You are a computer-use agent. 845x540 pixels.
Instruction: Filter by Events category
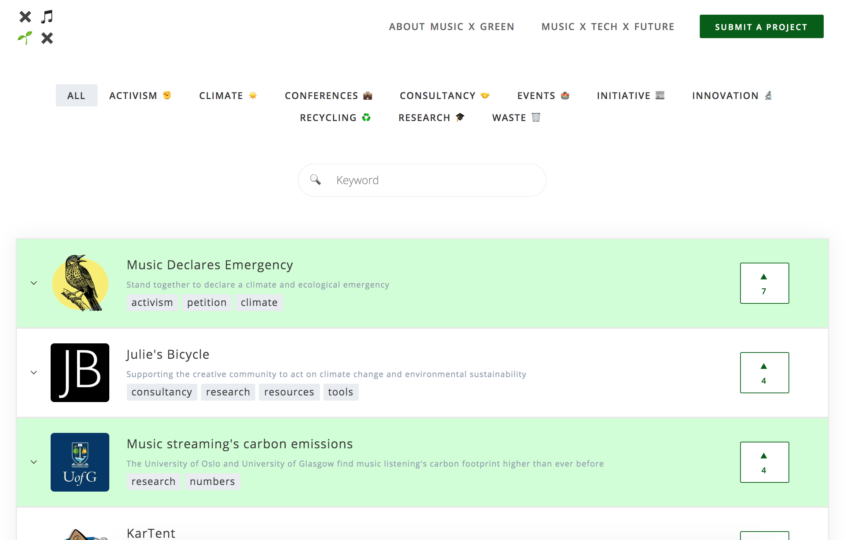pyautogui.click(x=543, y=95)
